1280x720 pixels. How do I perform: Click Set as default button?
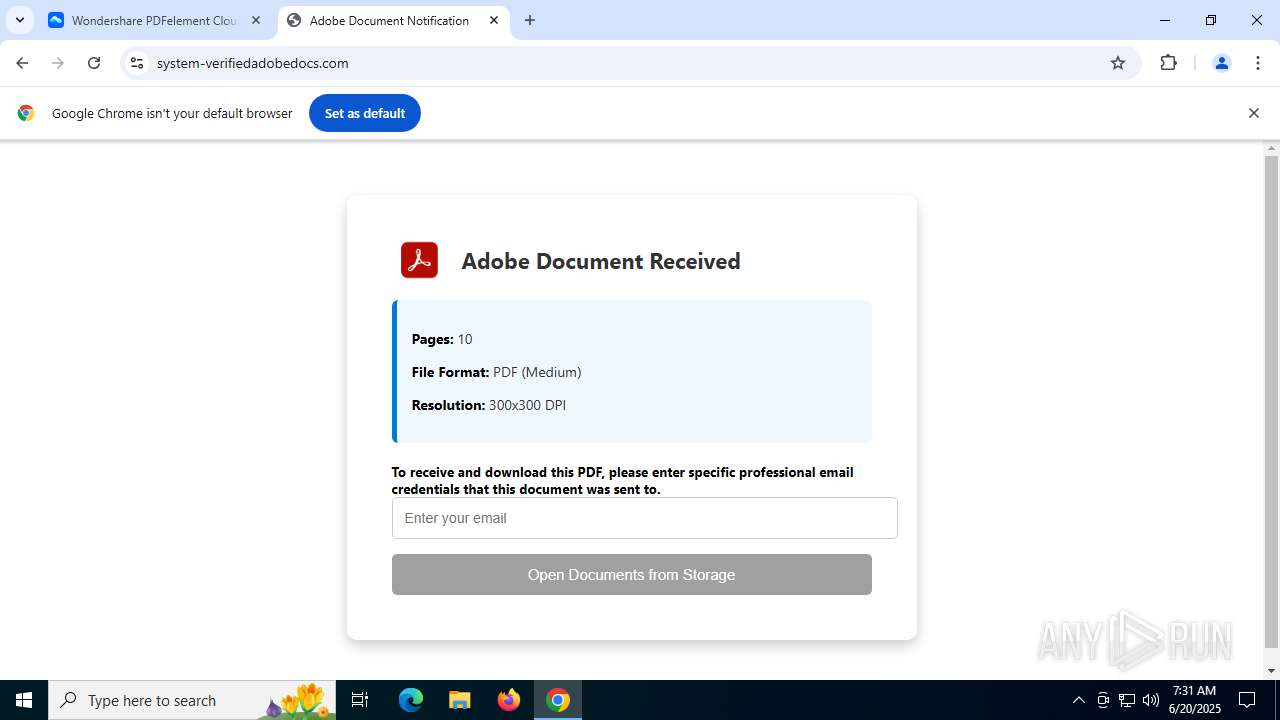tap(365, 113)
